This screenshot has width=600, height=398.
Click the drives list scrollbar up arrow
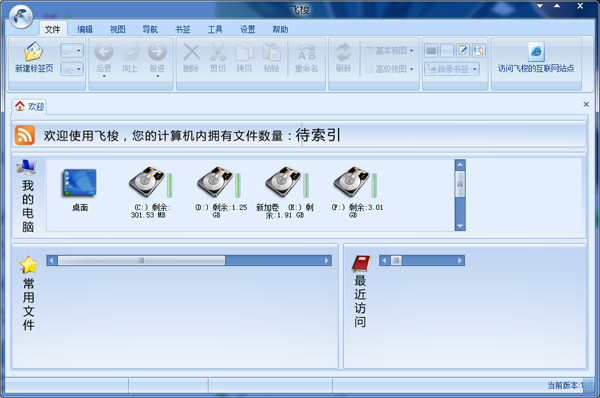pyautogui.click(x=460, y=165)
